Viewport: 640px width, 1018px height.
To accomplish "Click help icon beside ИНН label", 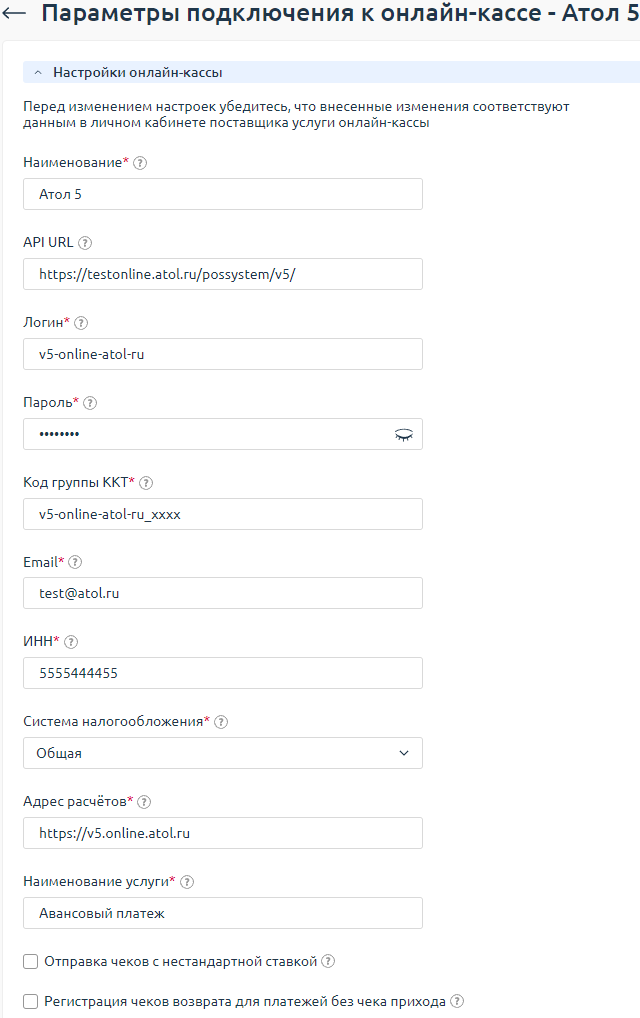I will 70,642.
